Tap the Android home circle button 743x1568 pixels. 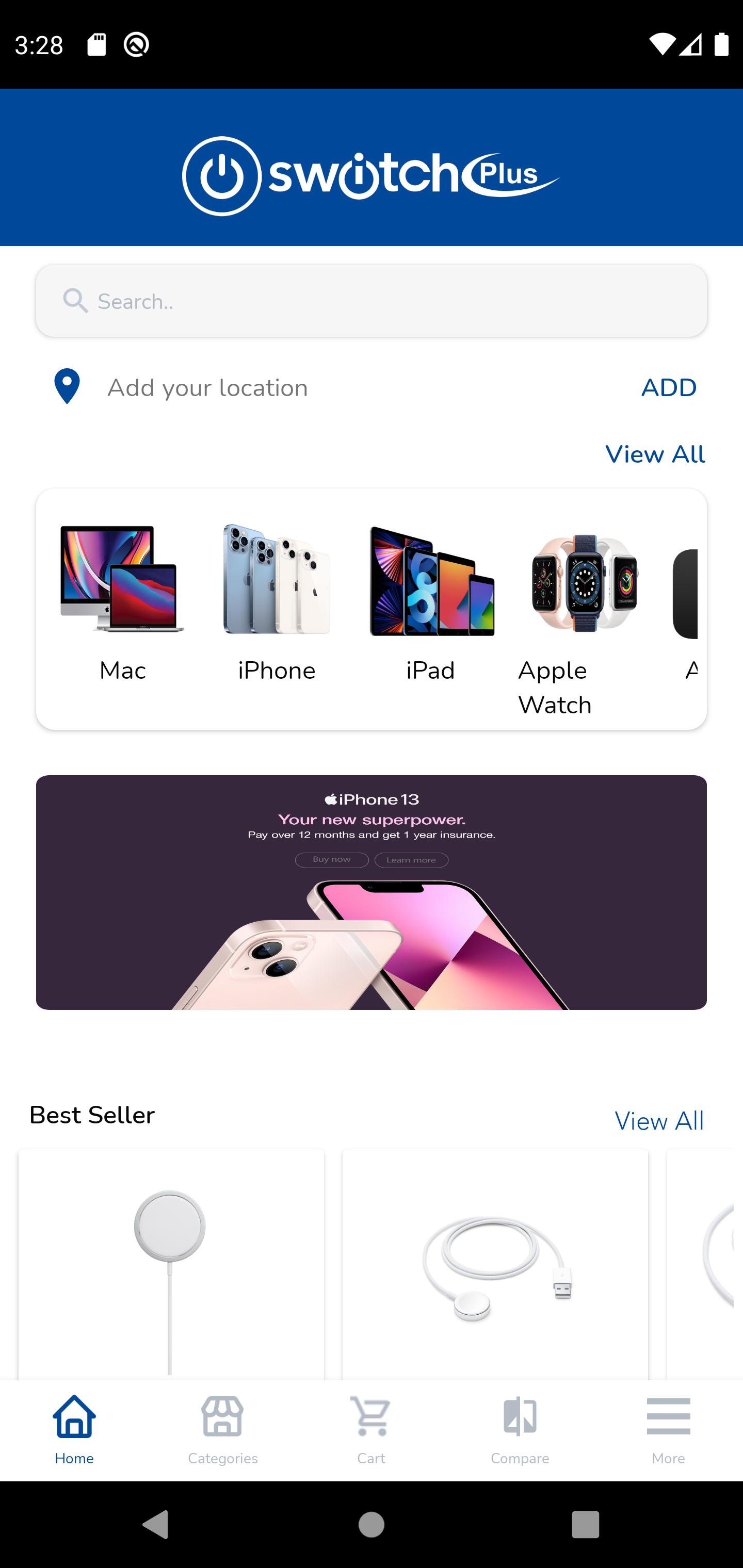point(372,1525)
